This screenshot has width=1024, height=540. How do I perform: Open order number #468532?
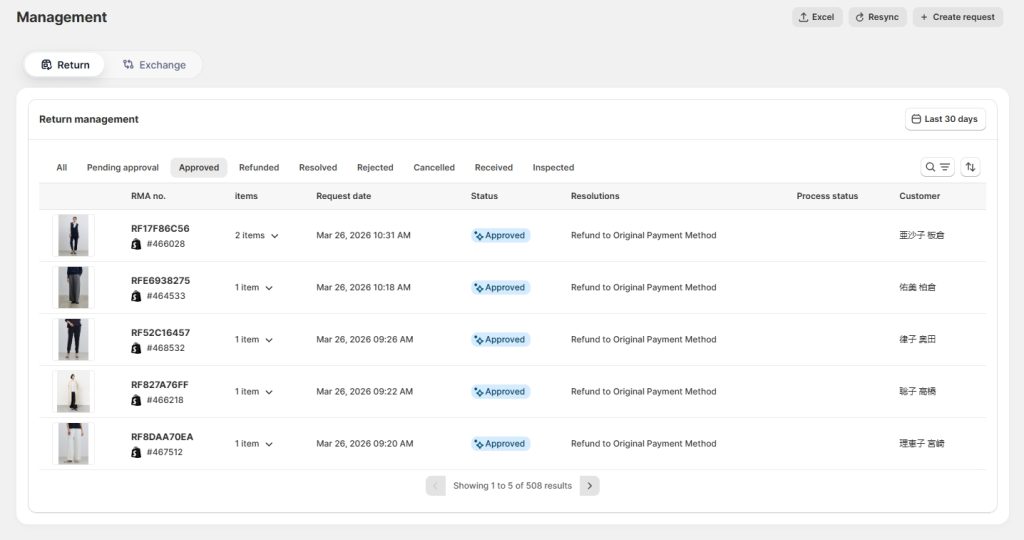(166, 349)
